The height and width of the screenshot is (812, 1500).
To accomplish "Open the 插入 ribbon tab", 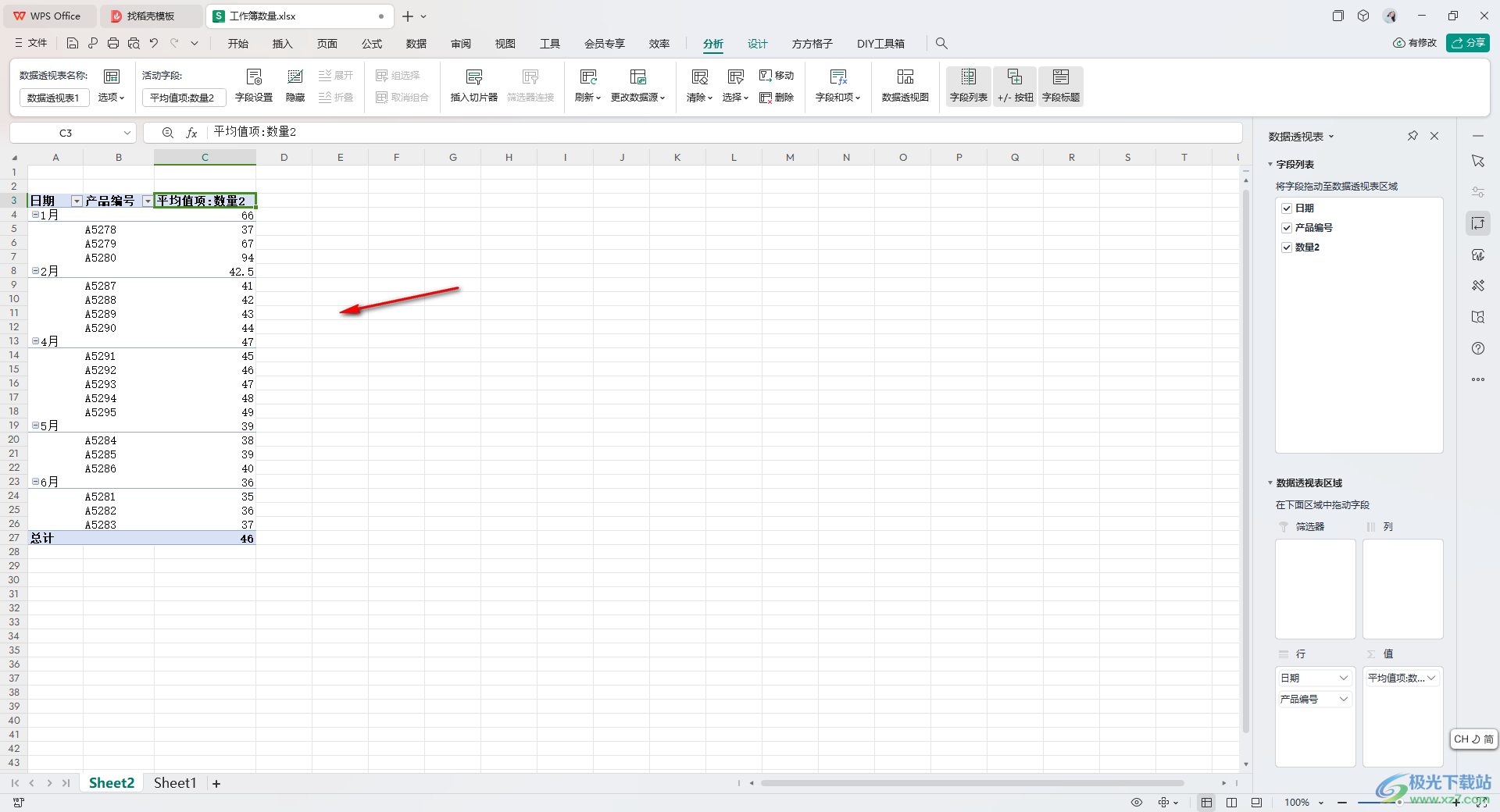I will [x=283, y=44].
